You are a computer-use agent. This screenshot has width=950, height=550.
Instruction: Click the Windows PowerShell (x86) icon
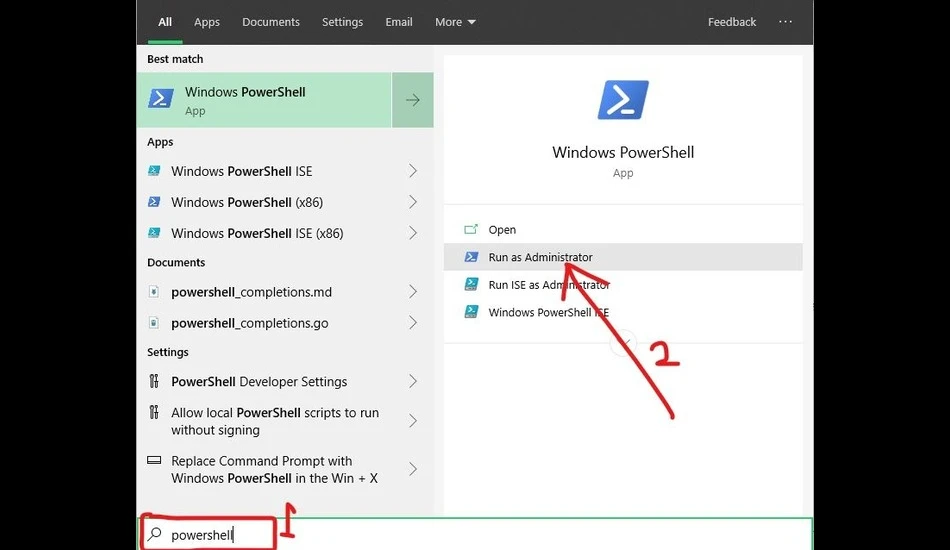click(154, 202)
